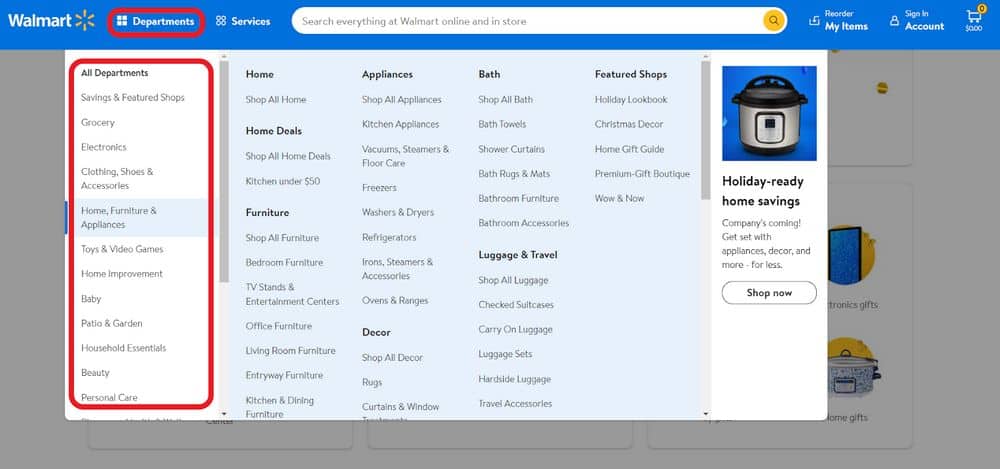
Task: Open Irons, Steamers & Accessories link
Action: coord(397,269)
